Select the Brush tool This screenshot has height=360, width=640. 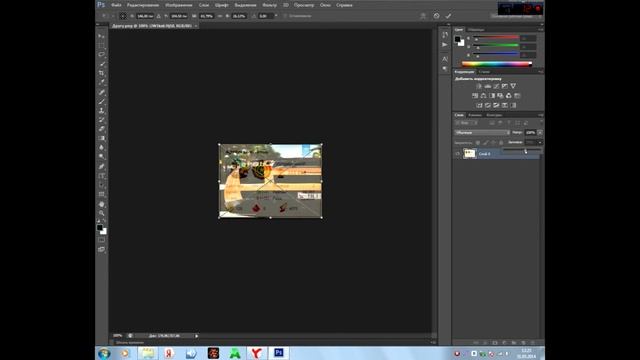point(101,101)
